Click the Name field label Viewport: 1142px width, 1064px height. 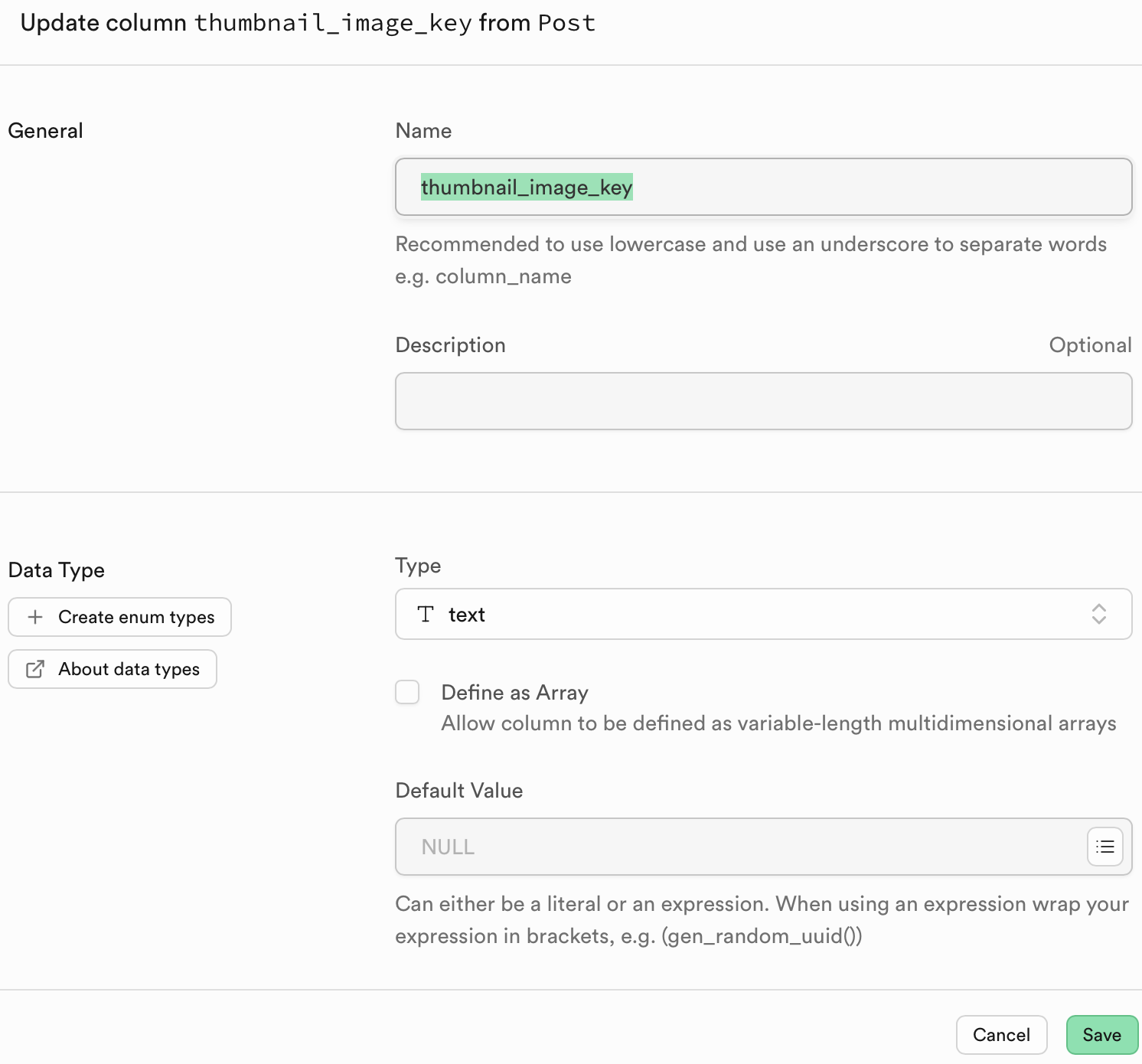(423, 131)
